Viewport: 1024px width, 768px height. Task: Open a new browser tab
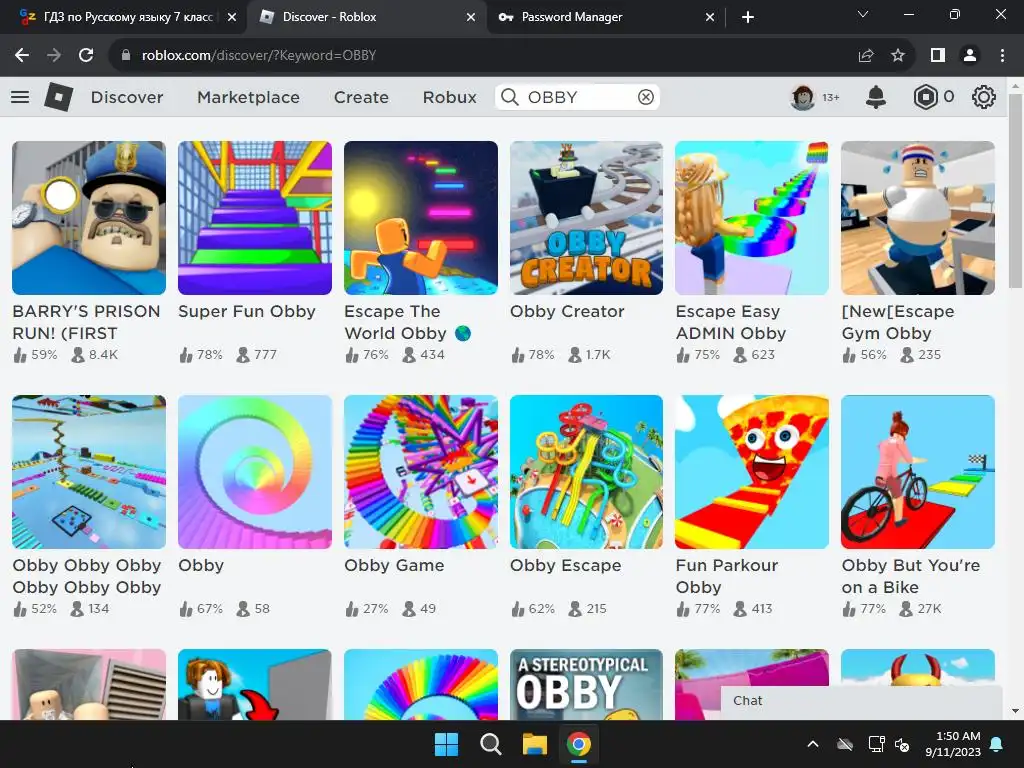tap(748, 17)
